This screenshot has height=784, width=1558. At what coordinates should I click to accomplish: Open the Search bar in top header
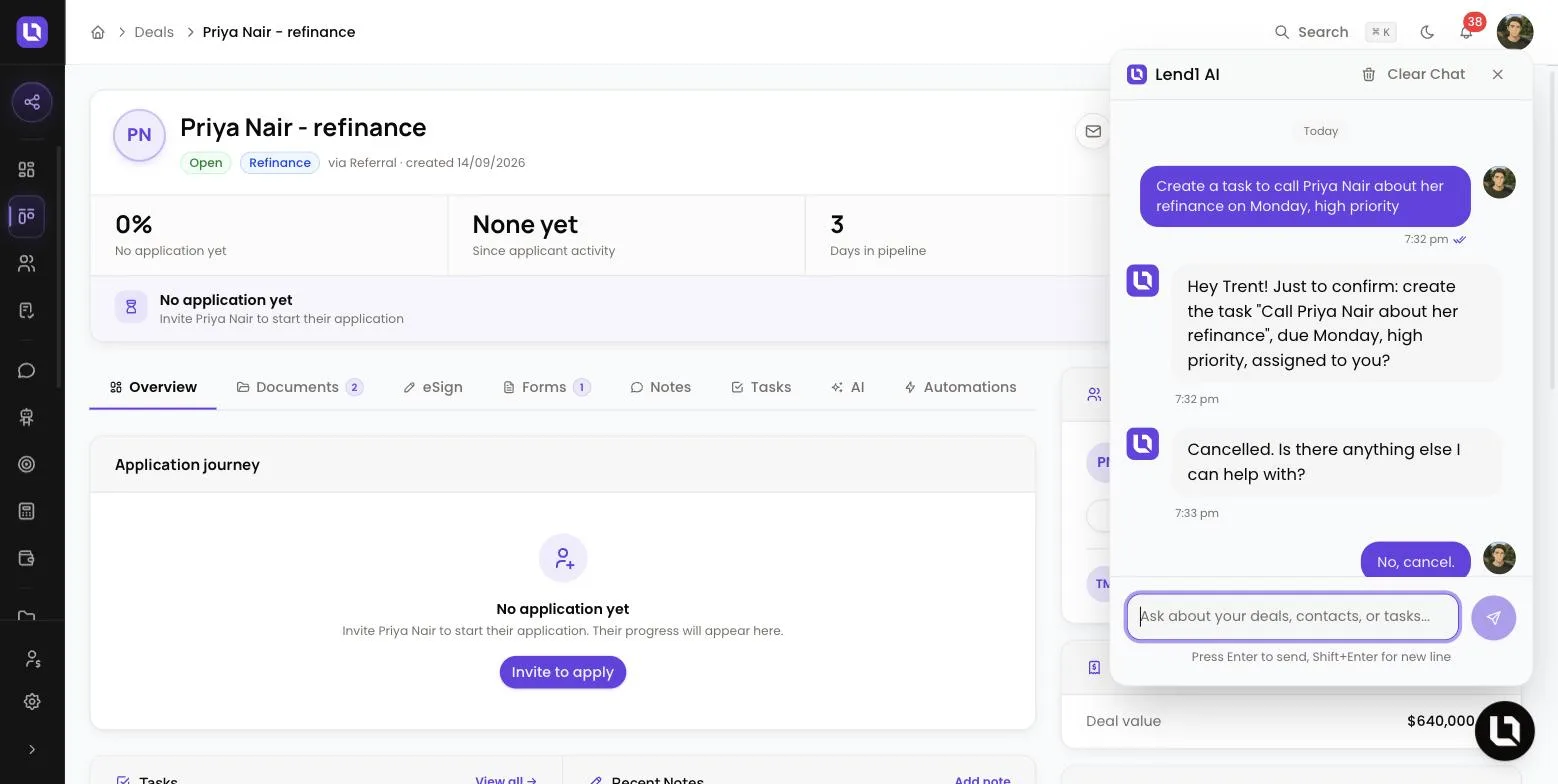pyautogui.click(x=1334, y=32)
